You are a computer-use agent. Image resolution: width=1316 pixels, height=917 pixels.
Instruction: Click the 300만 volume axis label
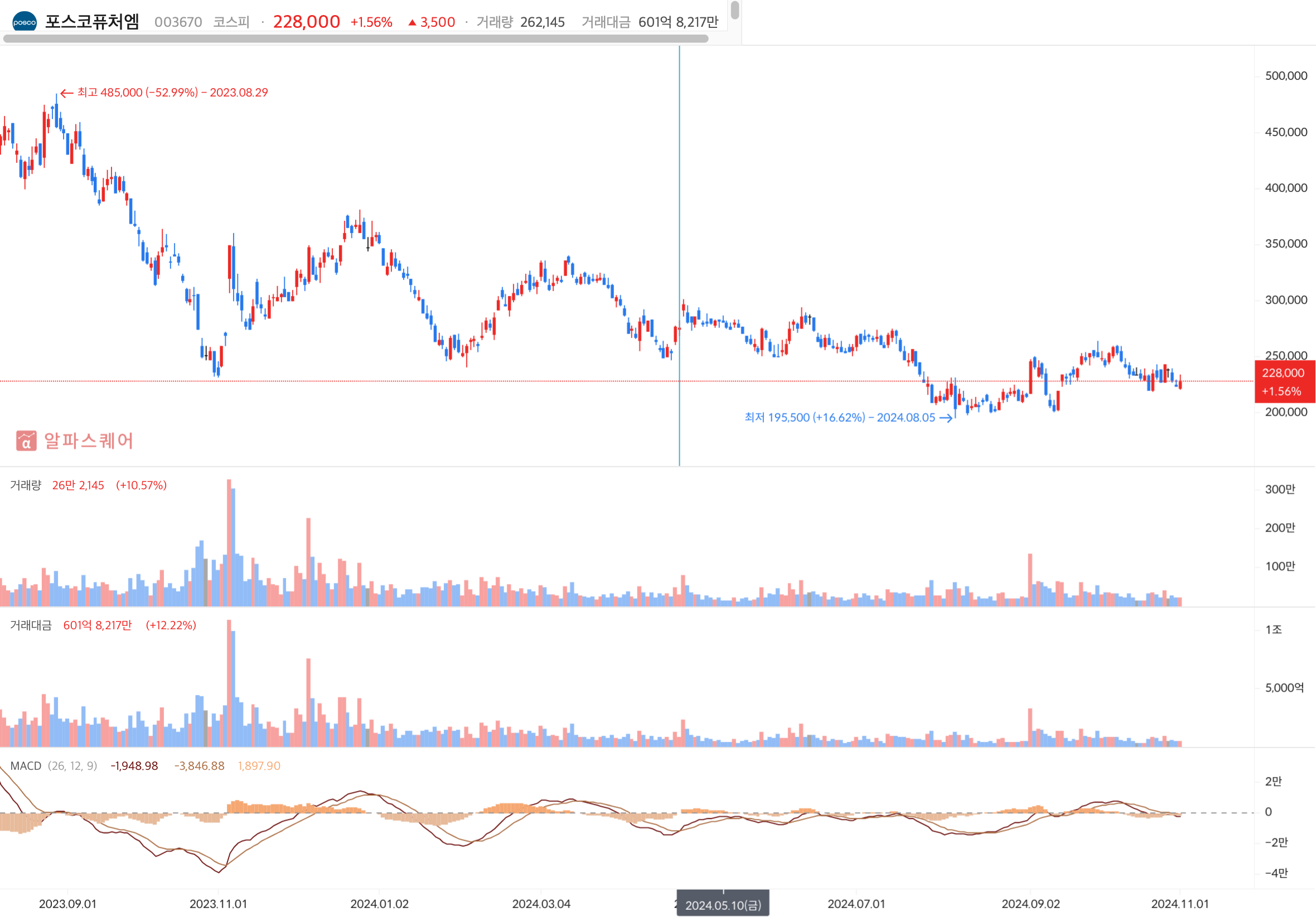pyautogui.click(x=1280, y=489)
